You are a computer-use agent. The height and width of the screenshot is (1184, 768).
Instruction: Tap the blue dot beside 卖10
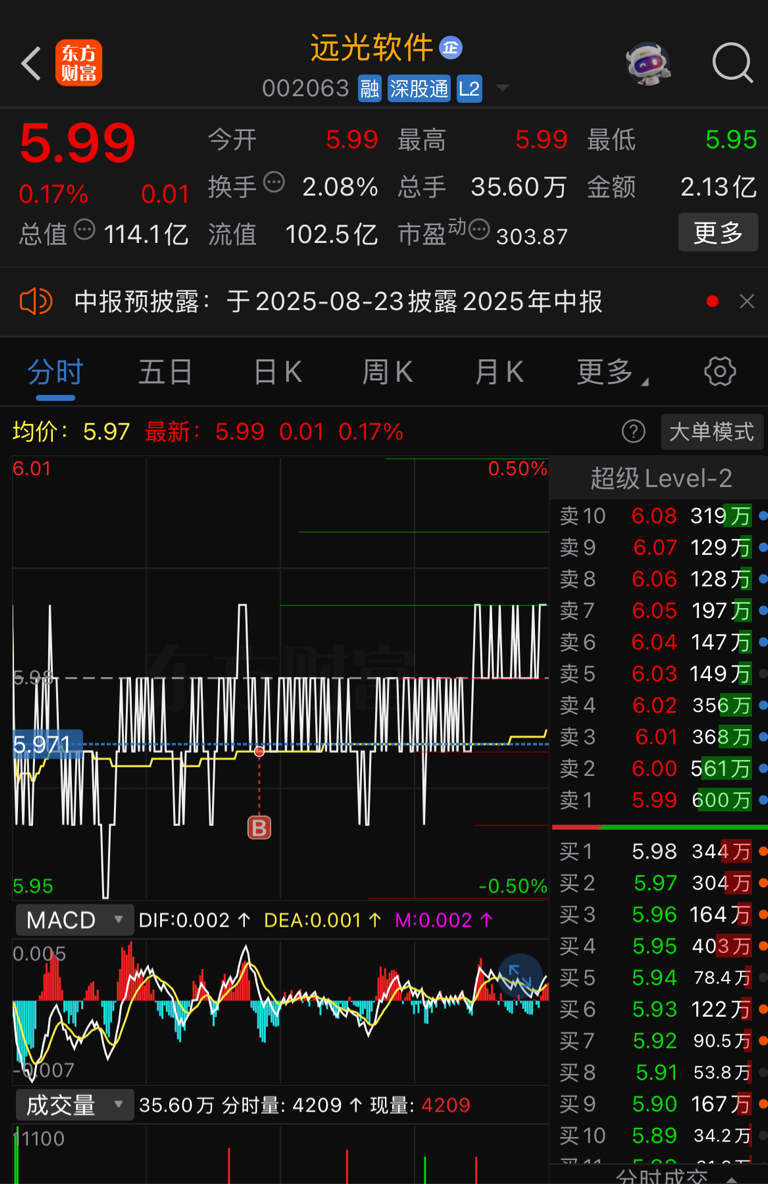763,516
